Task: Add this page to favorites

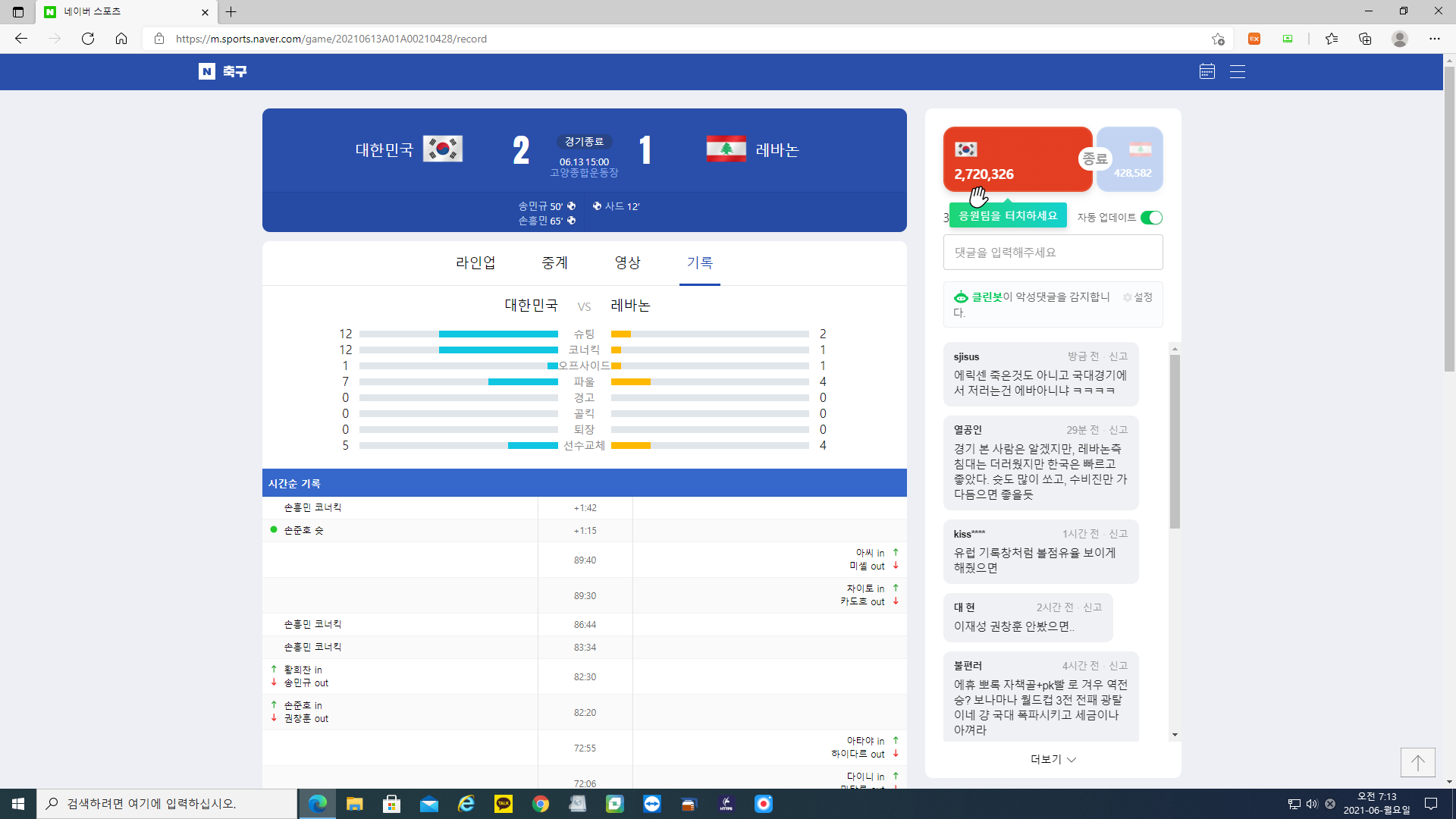Action: [x=1218, y=39]
